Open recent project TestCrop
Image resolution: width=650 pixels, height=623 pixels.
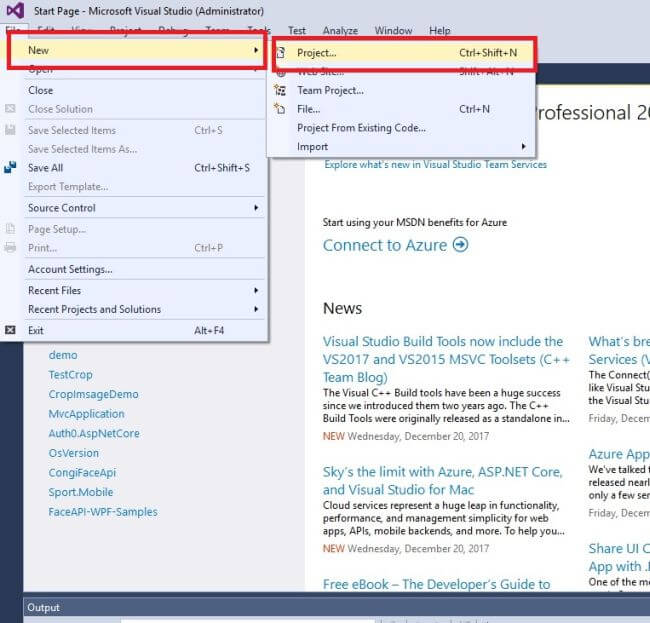coord(70,374)
